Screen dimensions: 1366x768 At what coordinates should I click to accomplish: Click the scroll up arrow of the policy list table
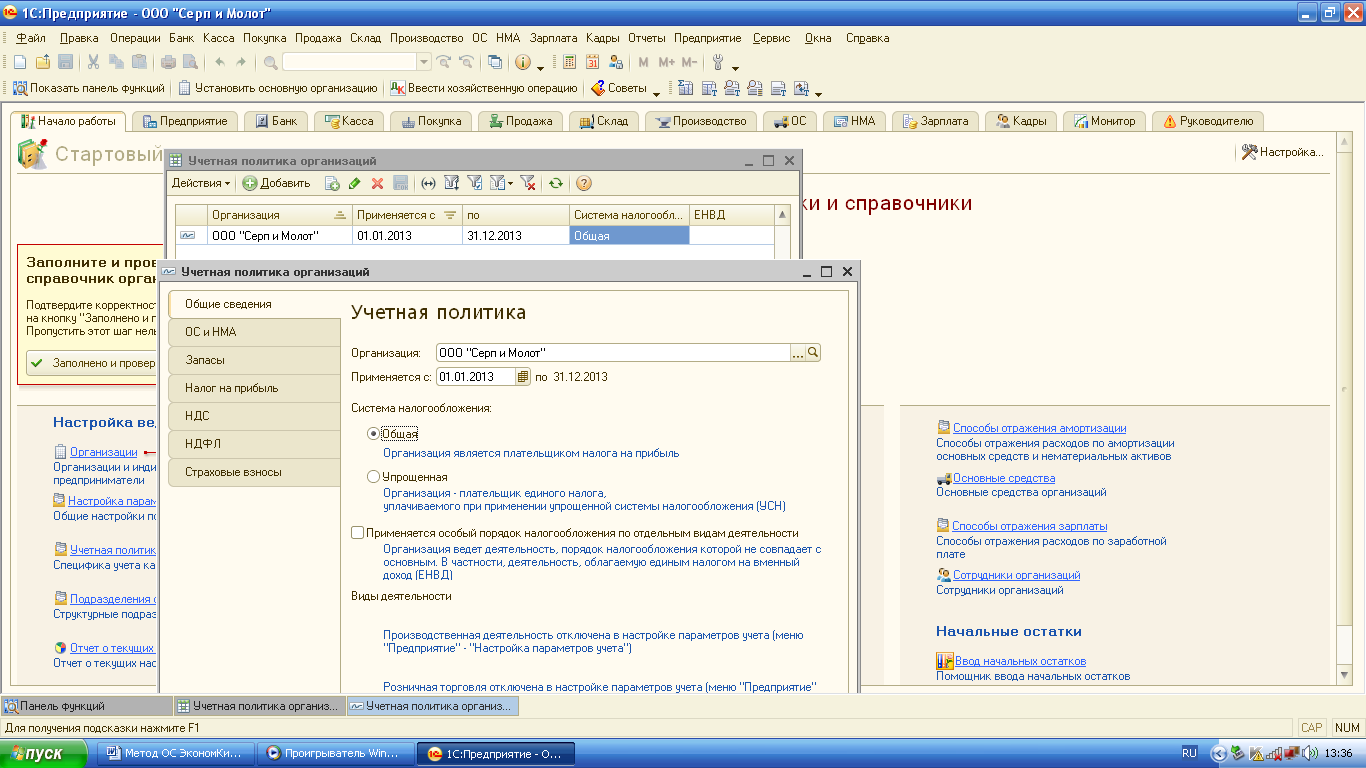[783, 215]
